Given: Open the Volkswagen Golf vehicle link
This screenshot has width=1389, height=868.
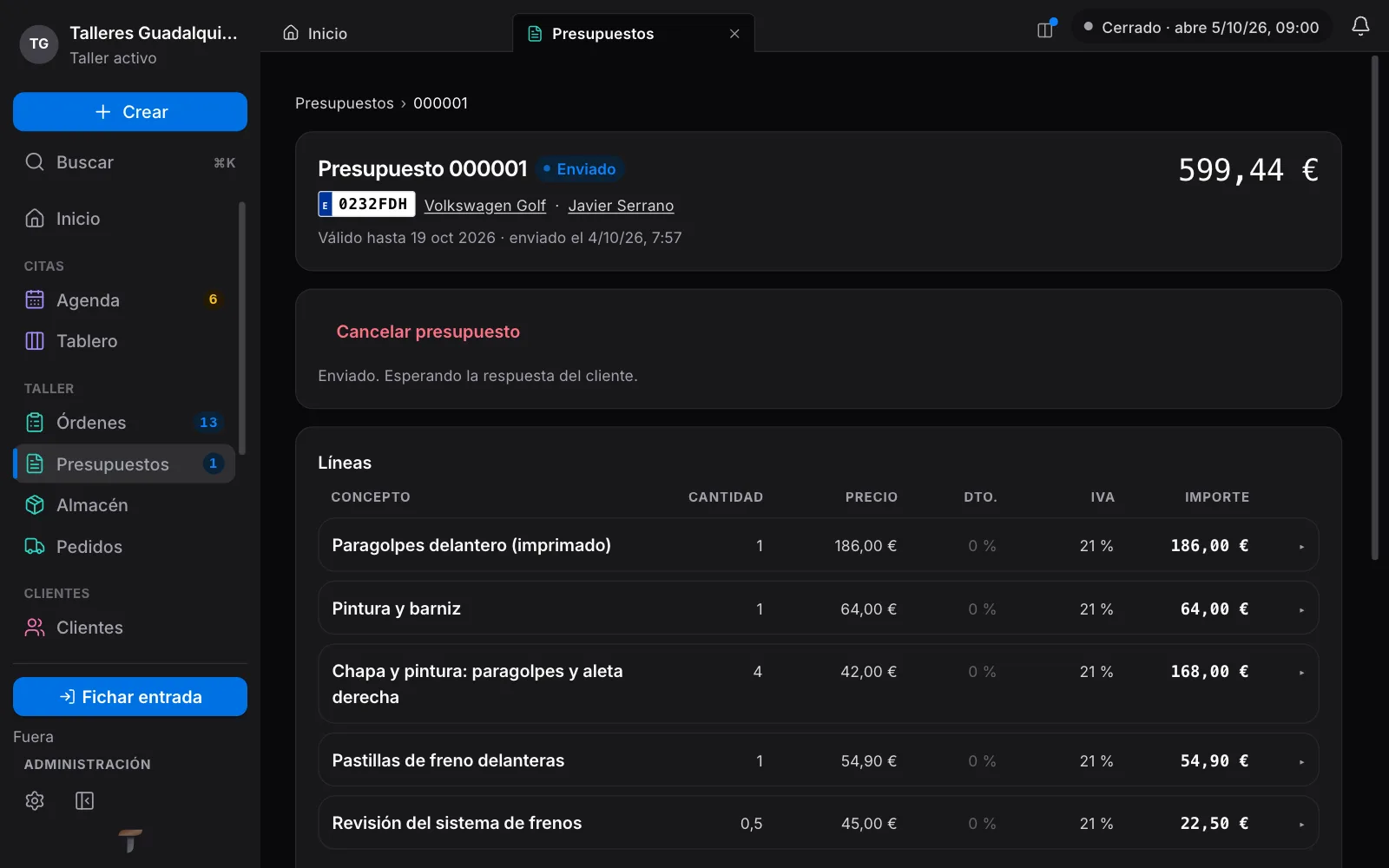Looking at the screenshot, I should [x=484, y=206].
